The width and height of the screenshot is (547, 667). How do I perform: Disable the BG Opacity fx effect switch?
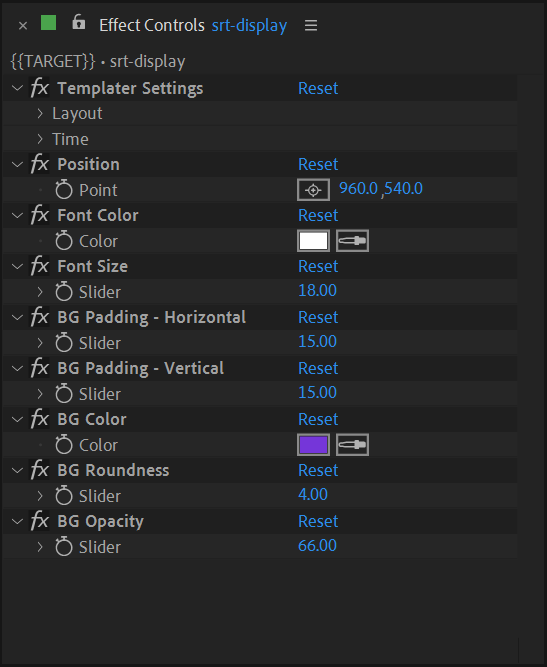40,521
